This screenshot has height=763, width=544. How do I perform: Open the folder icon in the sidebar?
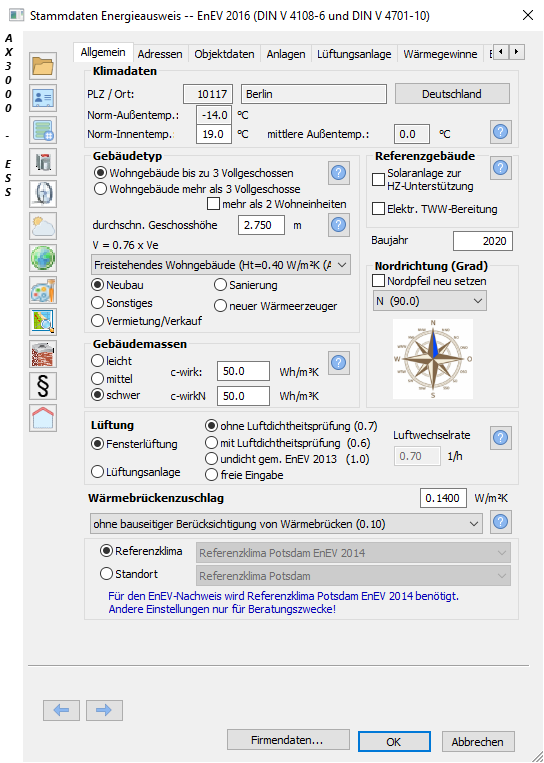[43, 66]
